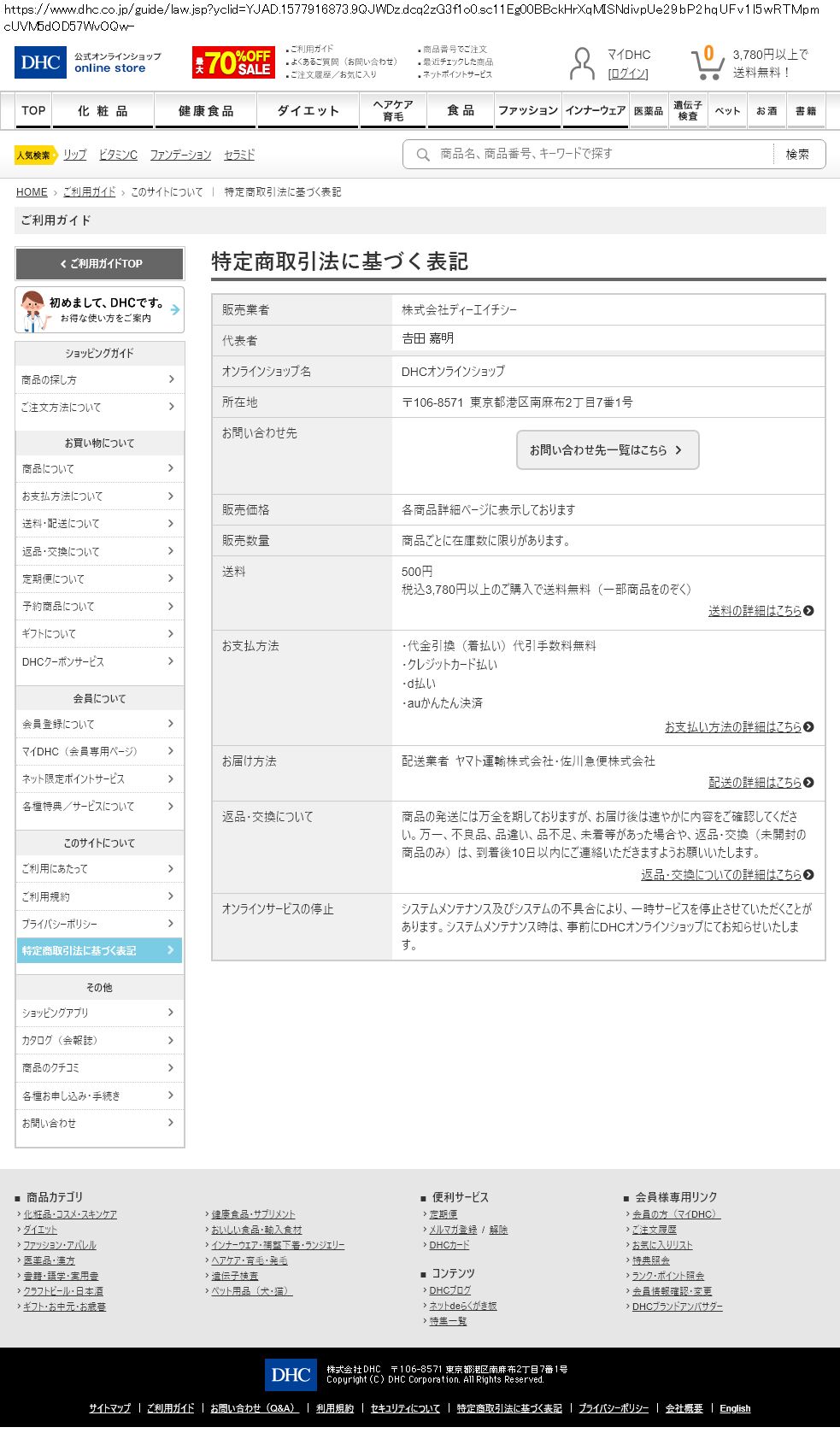Open the 初めまして、DHCです guide banner
The width and height of the screenshot is (840, 1439).
tap(99, 309)
